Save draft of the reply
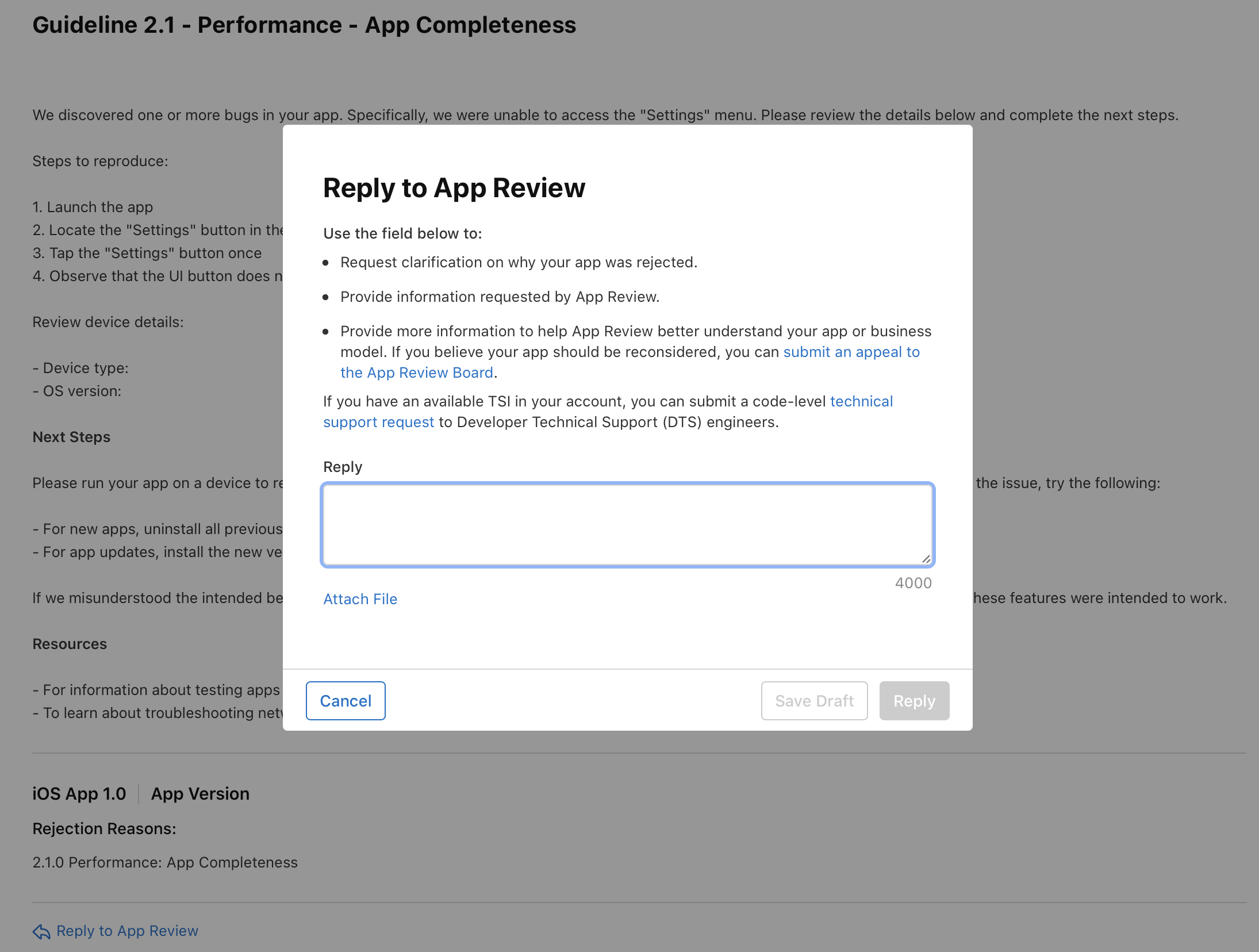1259x952 pixels. (x=814, y=700)
